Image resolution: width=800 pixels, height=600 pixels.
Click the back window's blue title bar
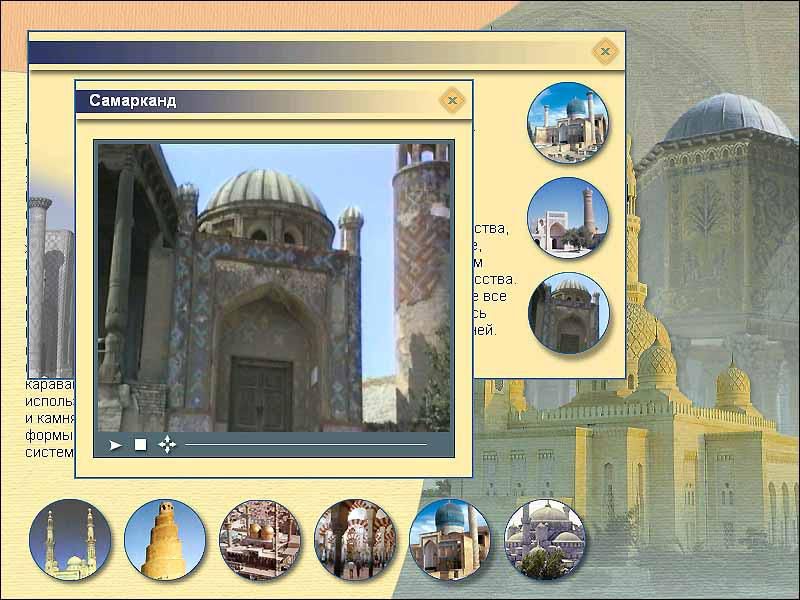pyautogui.click(x=300, y=51)
